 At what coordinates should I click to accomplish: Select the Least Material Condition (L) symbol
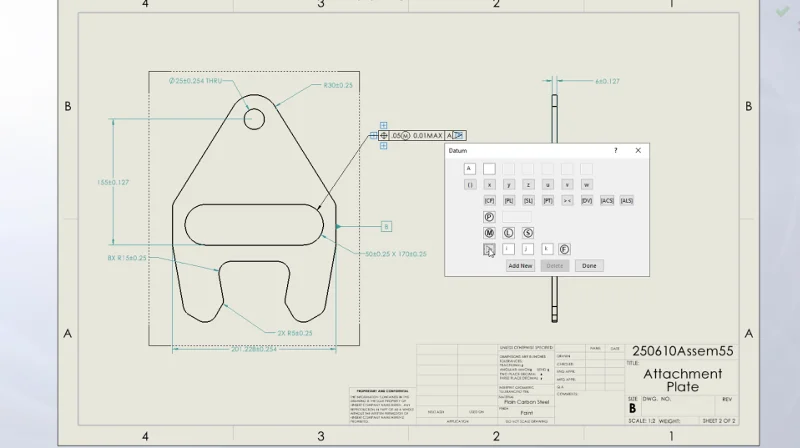click(508, 233)
